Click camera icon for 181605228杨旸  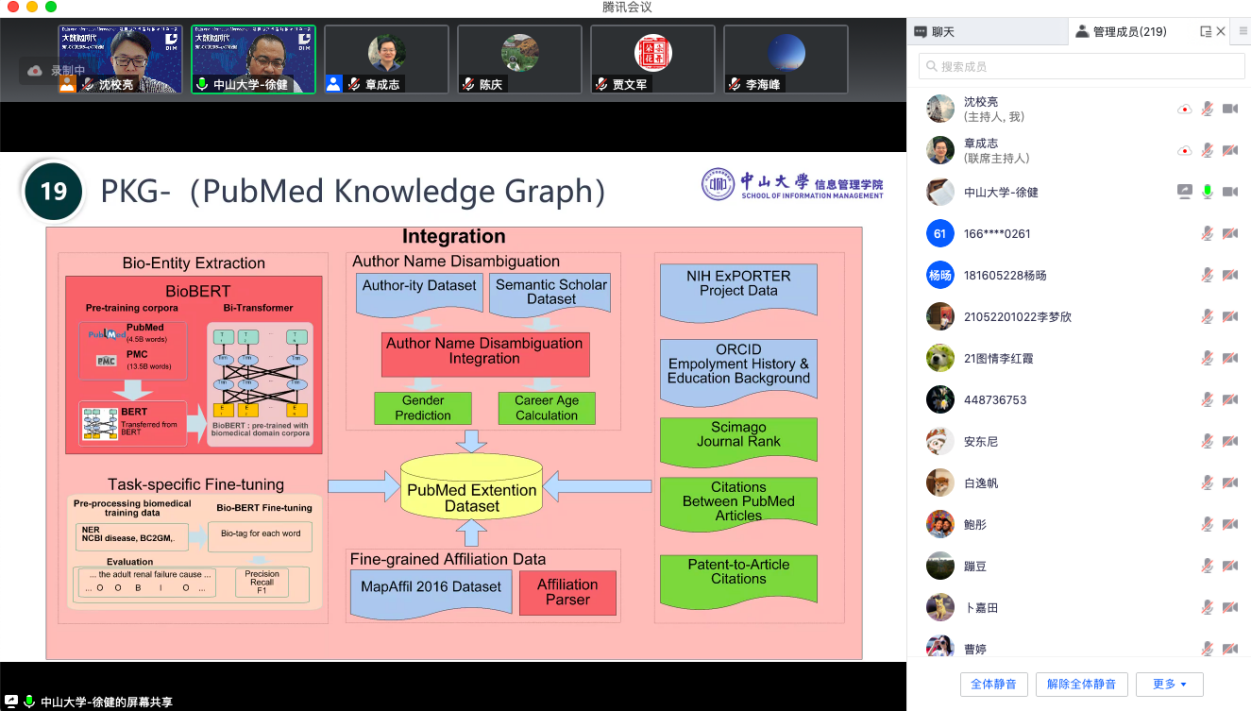point(1230,275)
